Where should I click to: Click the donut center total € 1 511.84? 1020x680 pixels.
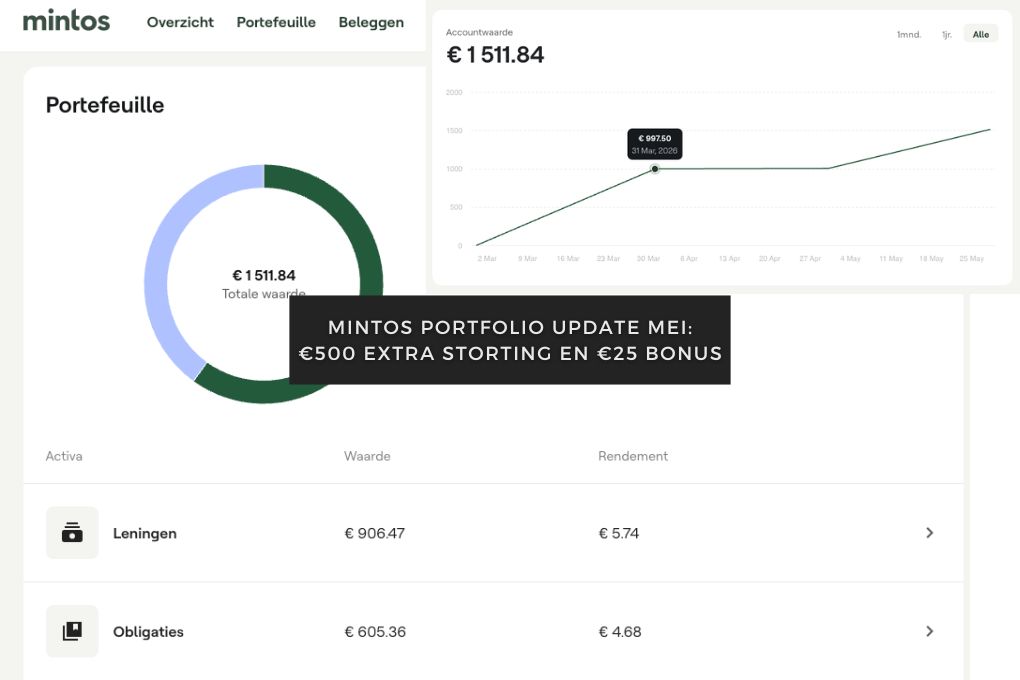pos(264,275)
